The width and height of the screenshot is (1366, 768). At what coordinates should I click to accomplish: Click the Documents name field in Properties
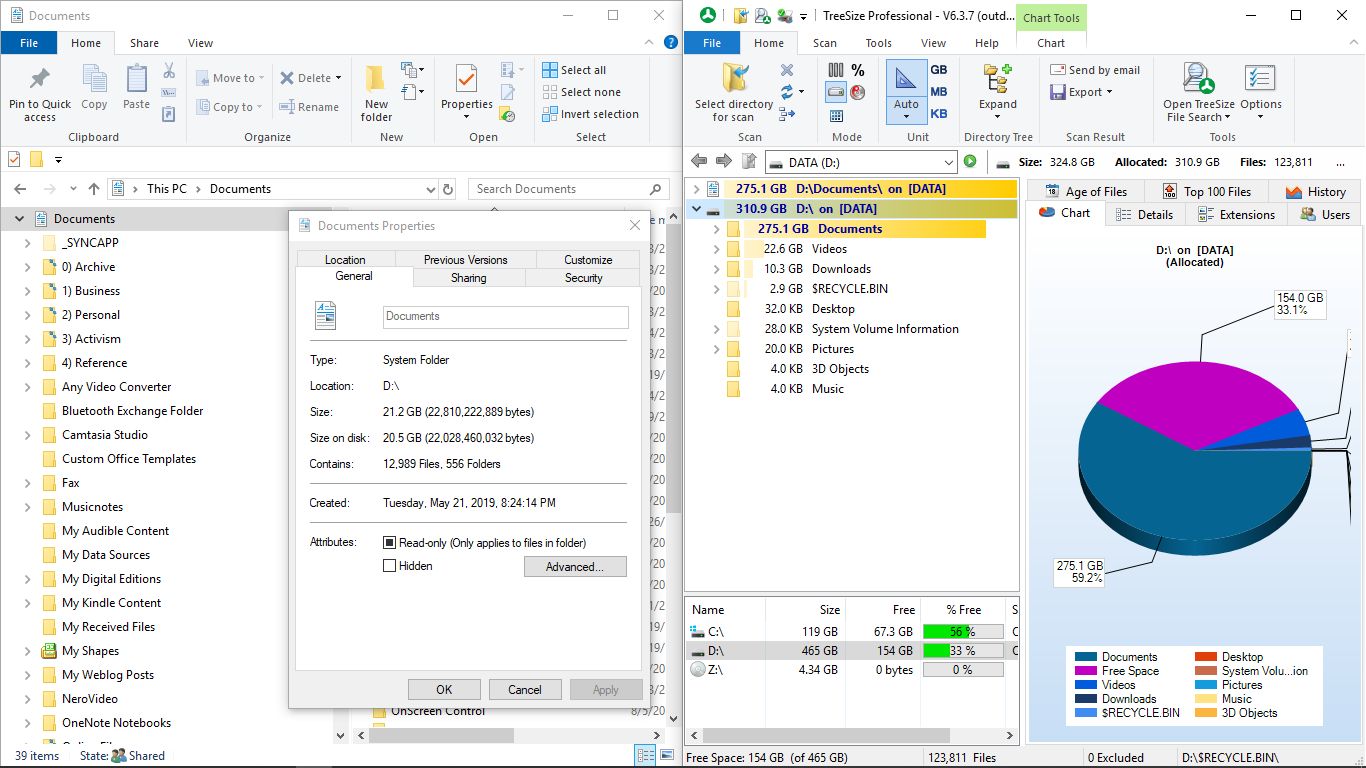[x=506, y=316]
